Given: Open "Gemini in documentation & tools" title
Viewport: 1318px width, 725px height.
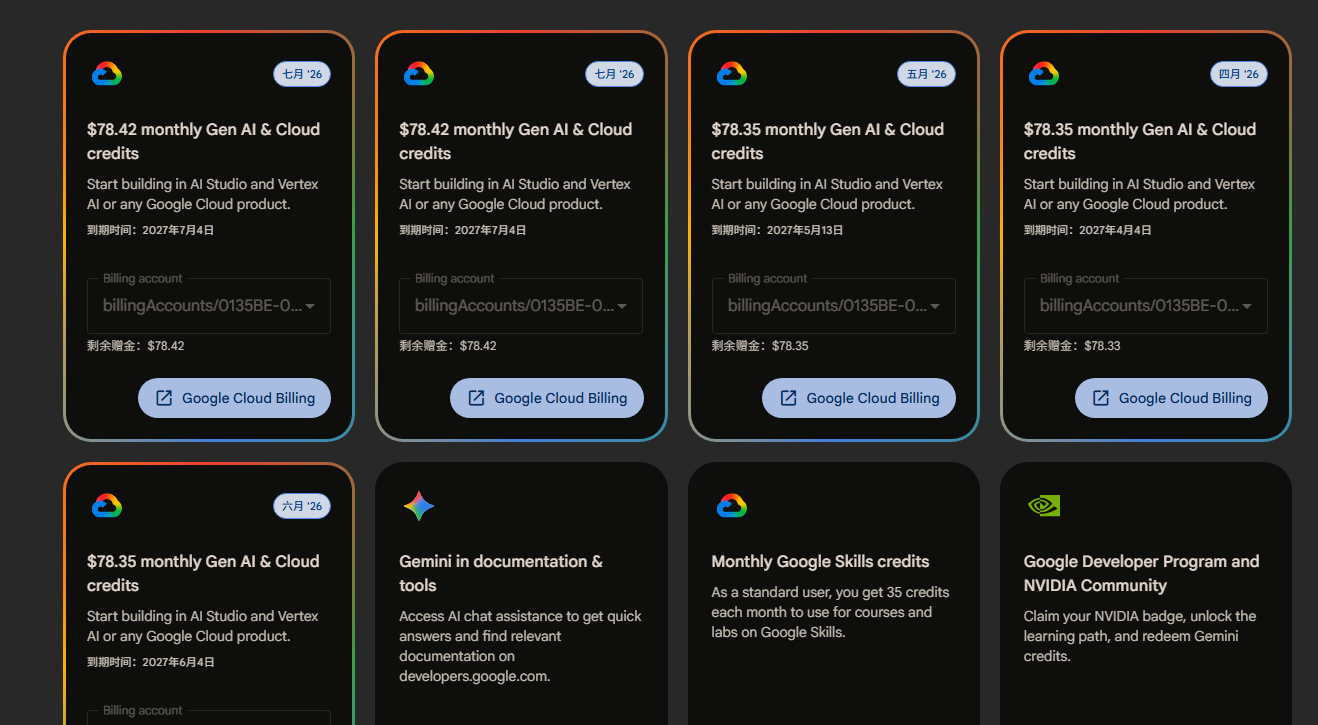Looking at the screenshot, I should [501, 573].
